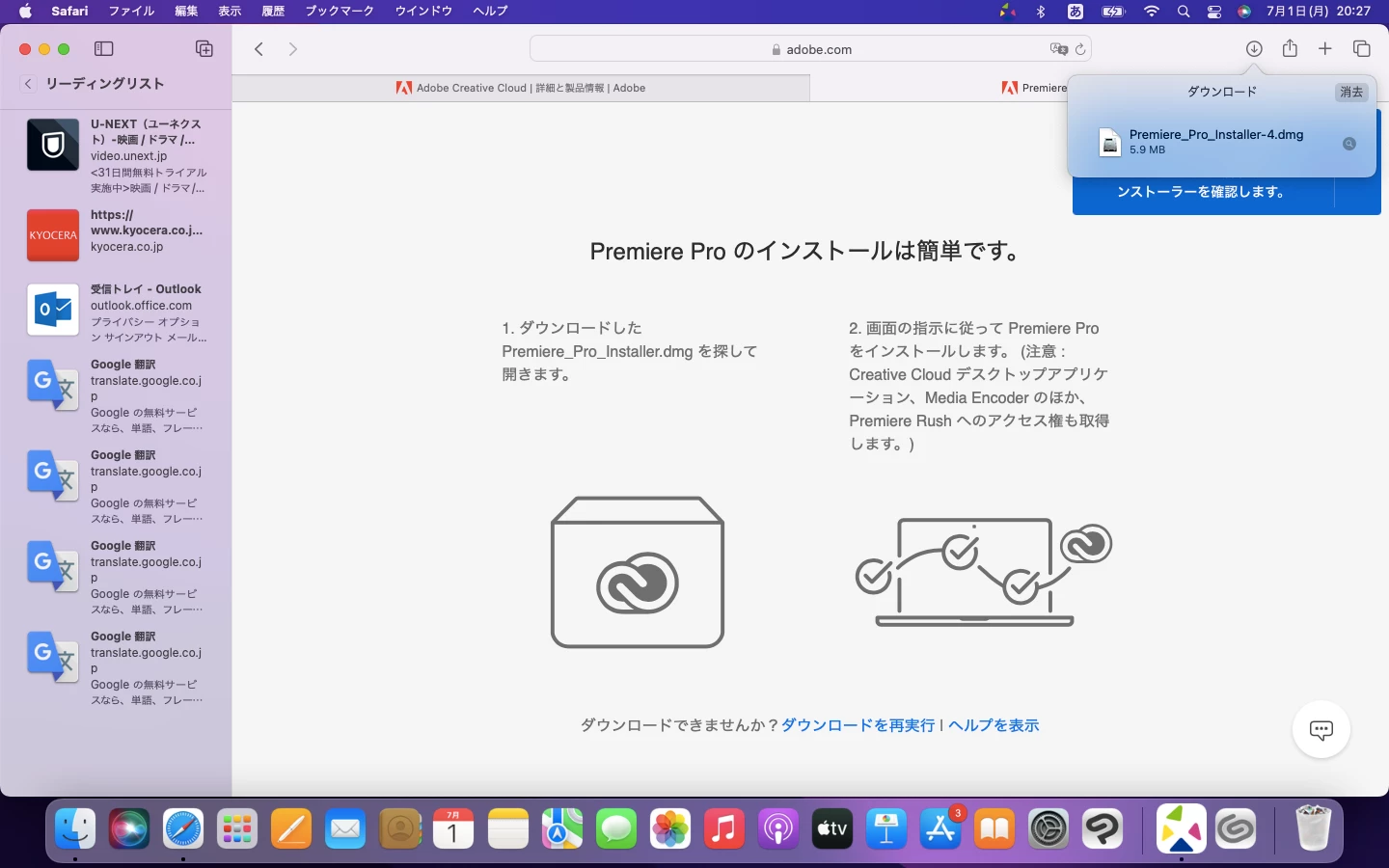Open Music from the Dock
The width and height of the screenshot is (1389, 868).
click(724, 828)
